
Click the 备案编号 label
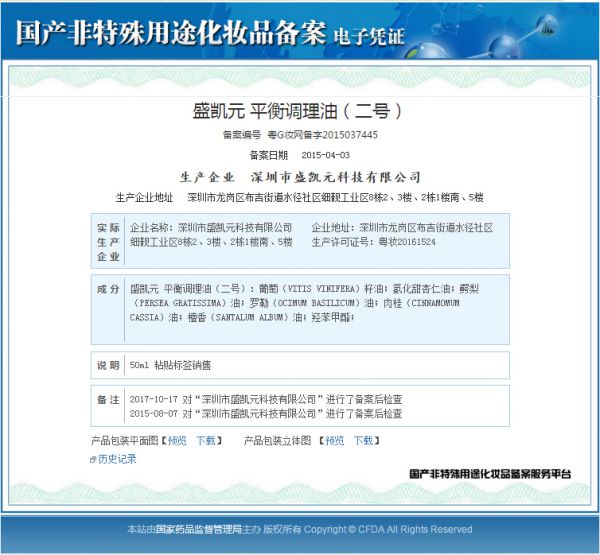242,135
